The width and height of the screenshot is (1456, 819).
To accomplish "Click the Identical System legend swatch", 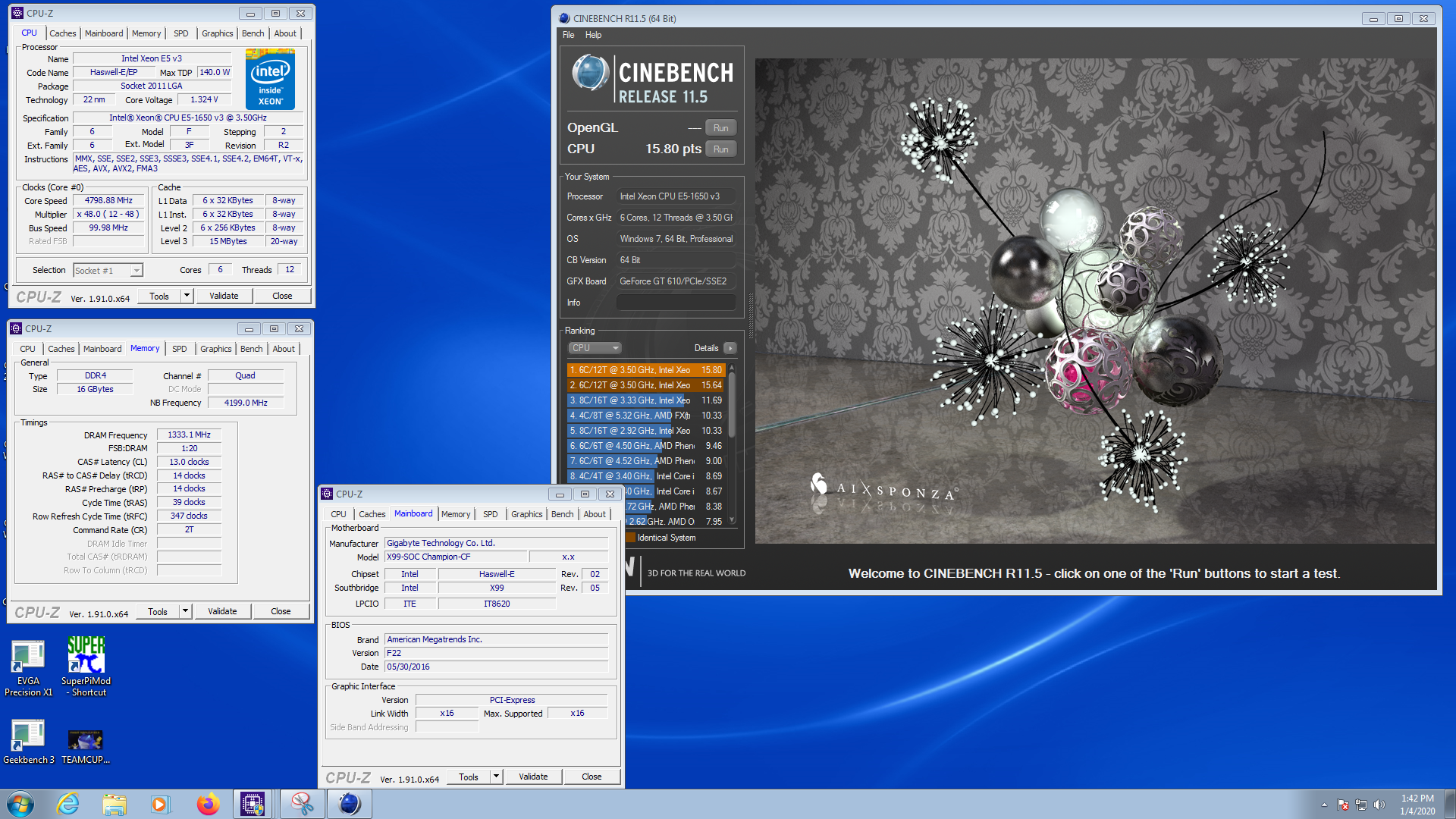I will [x=631, y=538].
